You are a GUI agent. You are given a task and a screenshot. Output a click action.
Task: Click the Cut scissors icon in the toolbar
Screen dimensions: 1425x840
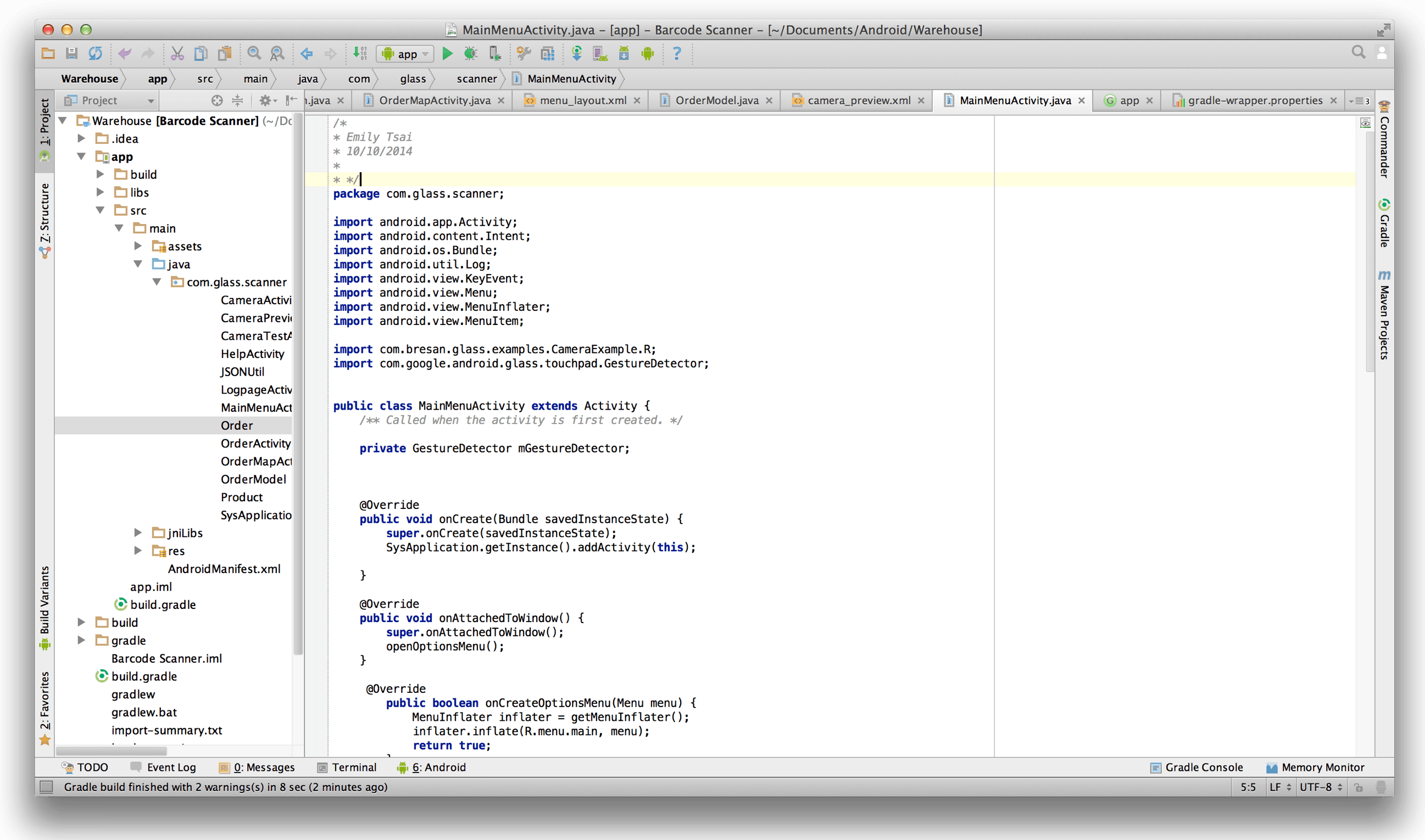coord(177,53)
